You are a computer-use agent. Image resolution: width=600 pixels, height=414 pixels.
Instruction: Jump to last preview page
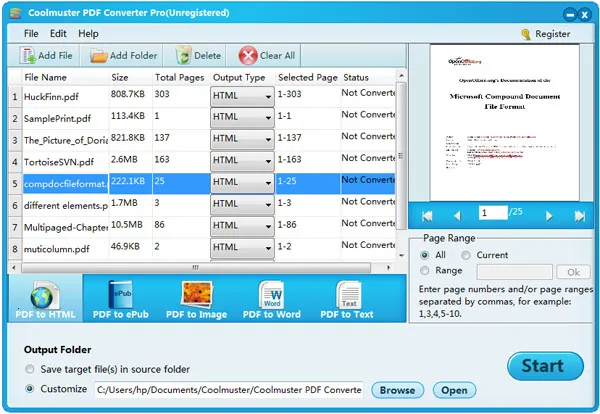pos(579,215)
